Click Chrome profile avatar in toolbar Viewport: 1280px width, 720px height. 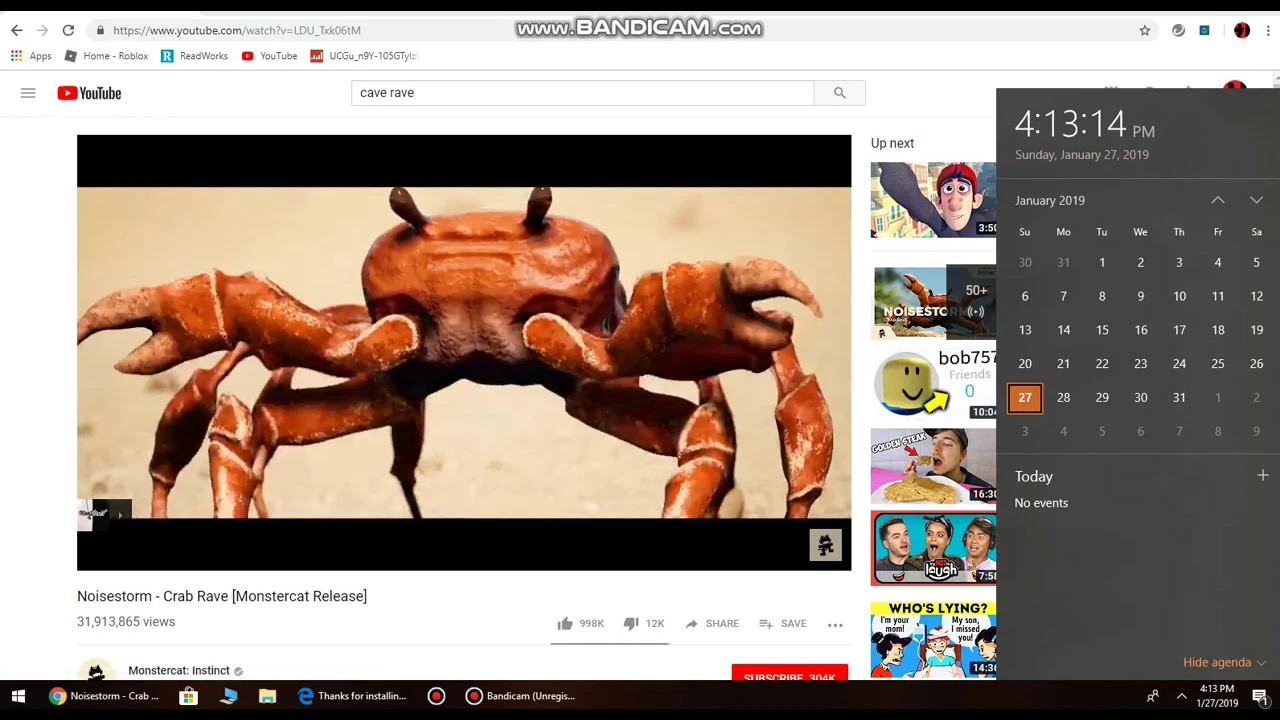tap(1242, 30)
